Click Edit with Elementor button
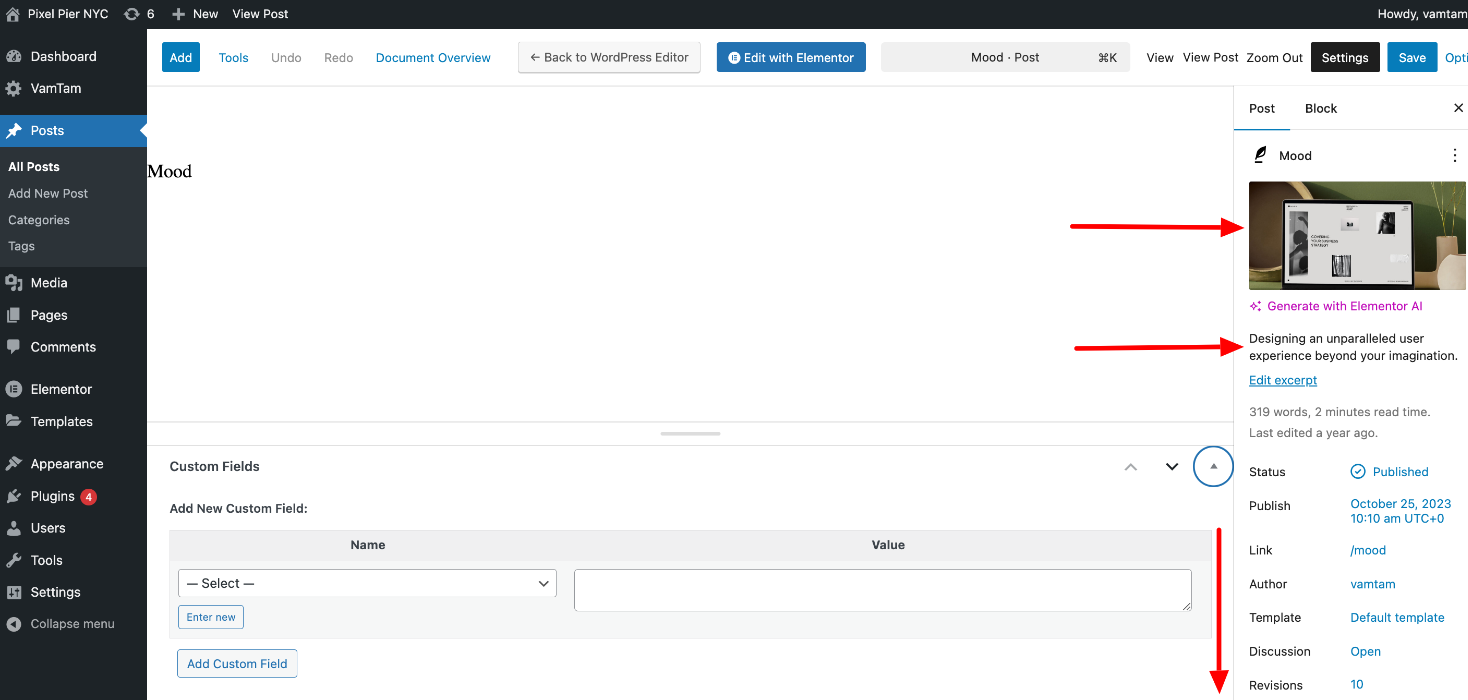 (x=791, y=57)
